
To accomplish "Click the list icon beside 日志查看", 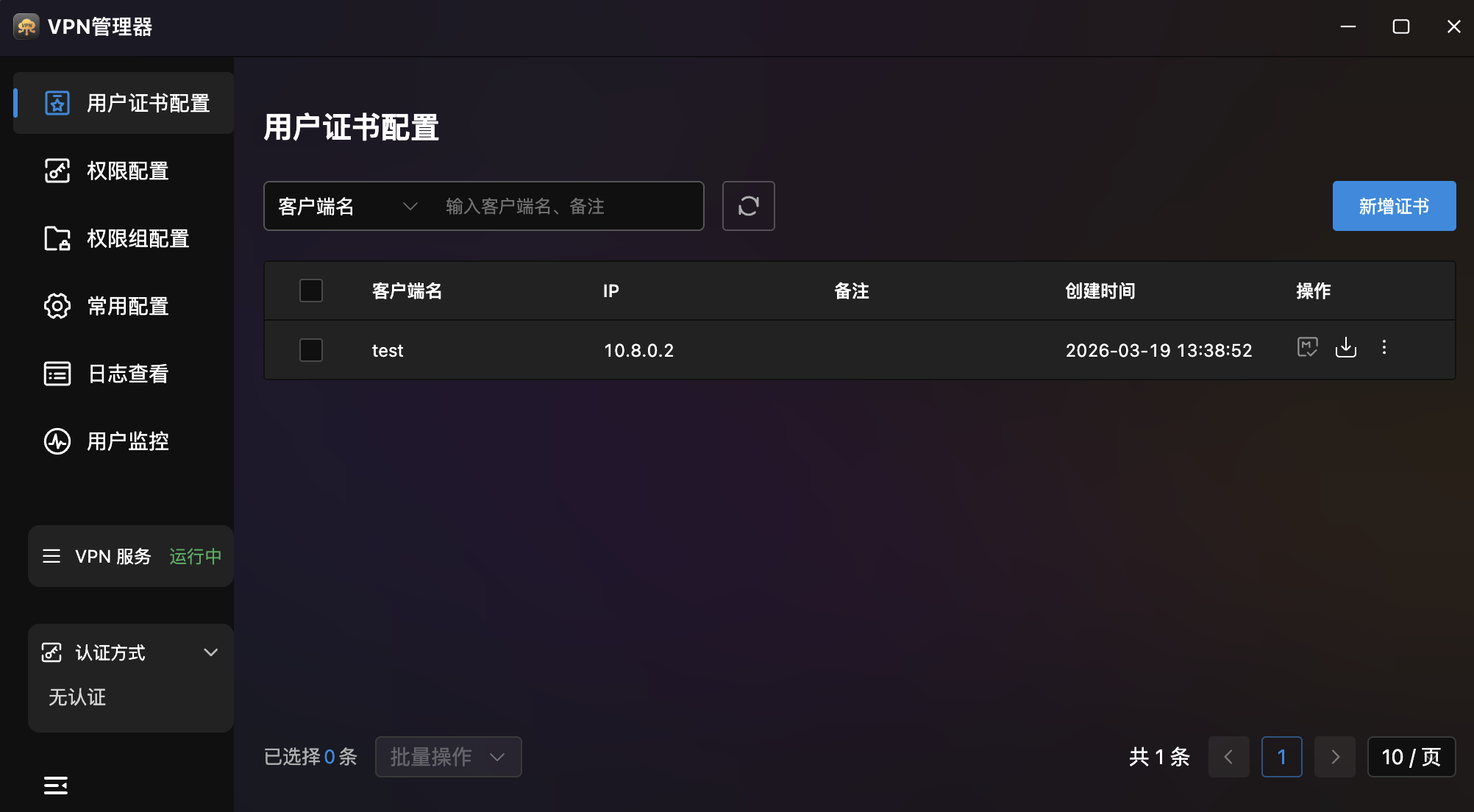I will [57, 374].
